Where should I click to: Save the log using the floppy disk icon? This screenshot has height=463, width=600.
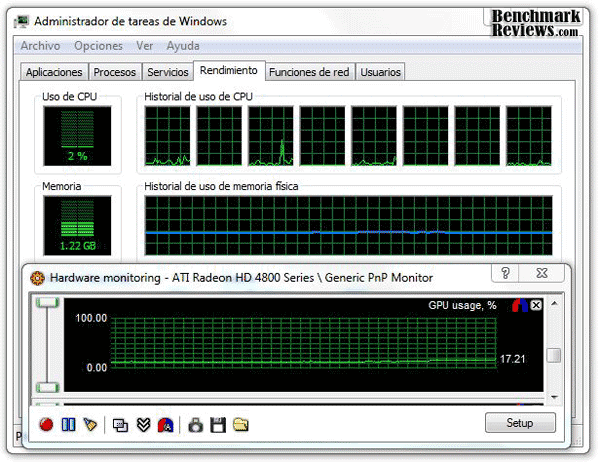[x=218, y=425]
